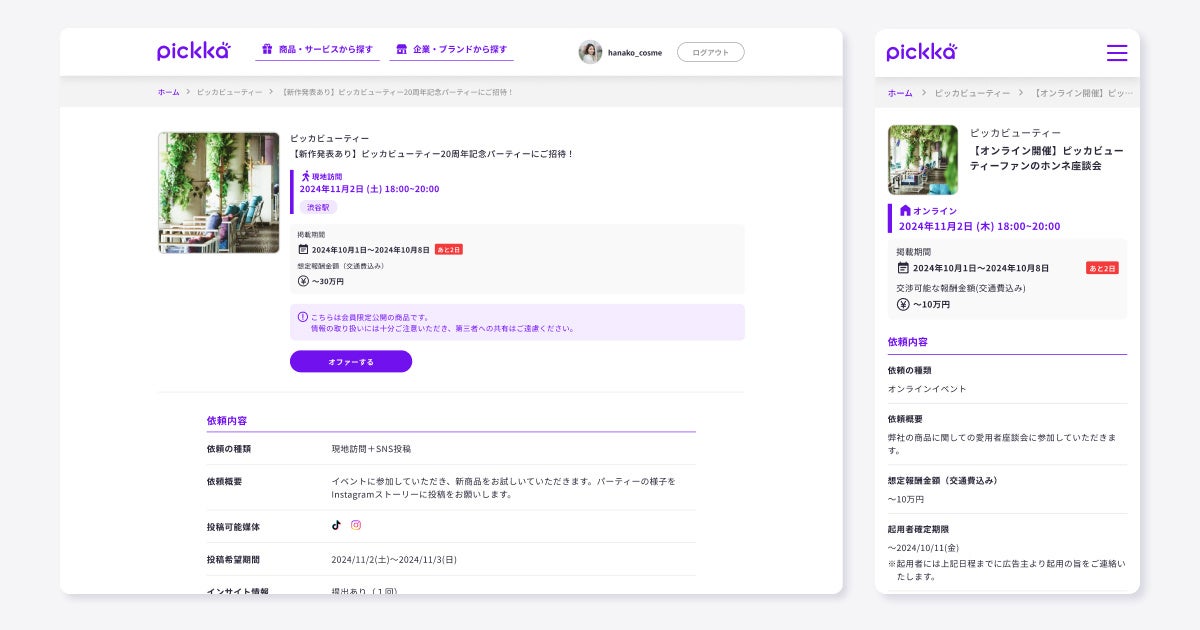Screen dimensions: 1200x630
Task: Open the event thumbnail in mobile view
Action: click(923, 160)
